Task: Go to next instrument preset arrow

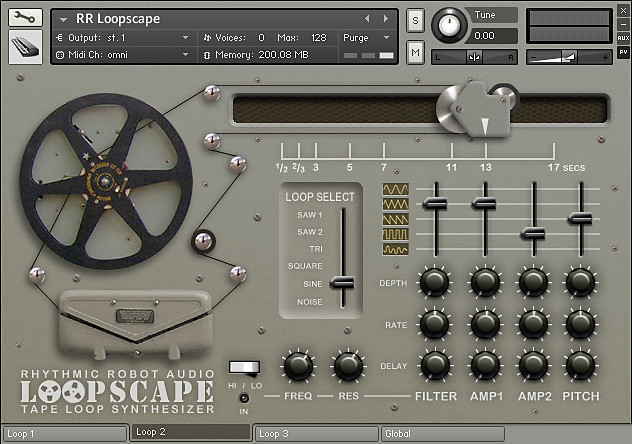Action: (x=386, y=19)
